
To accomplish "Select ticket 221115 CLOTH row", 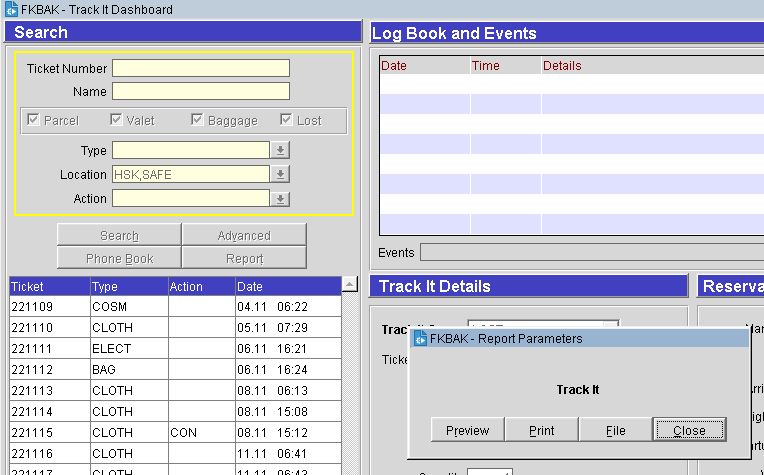I will [x=50, y=433].
